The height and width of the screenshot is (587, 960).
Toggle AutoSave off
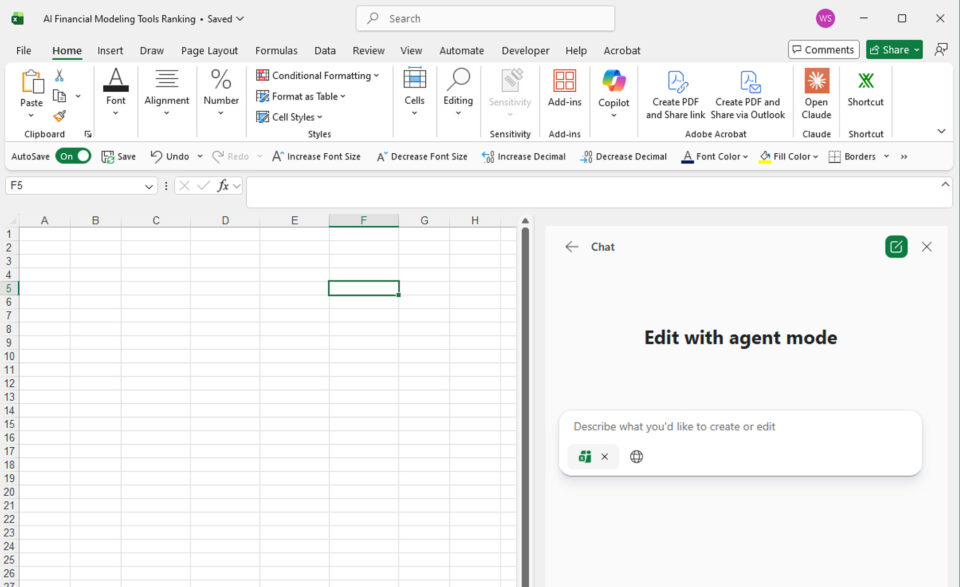coord(73,156)
